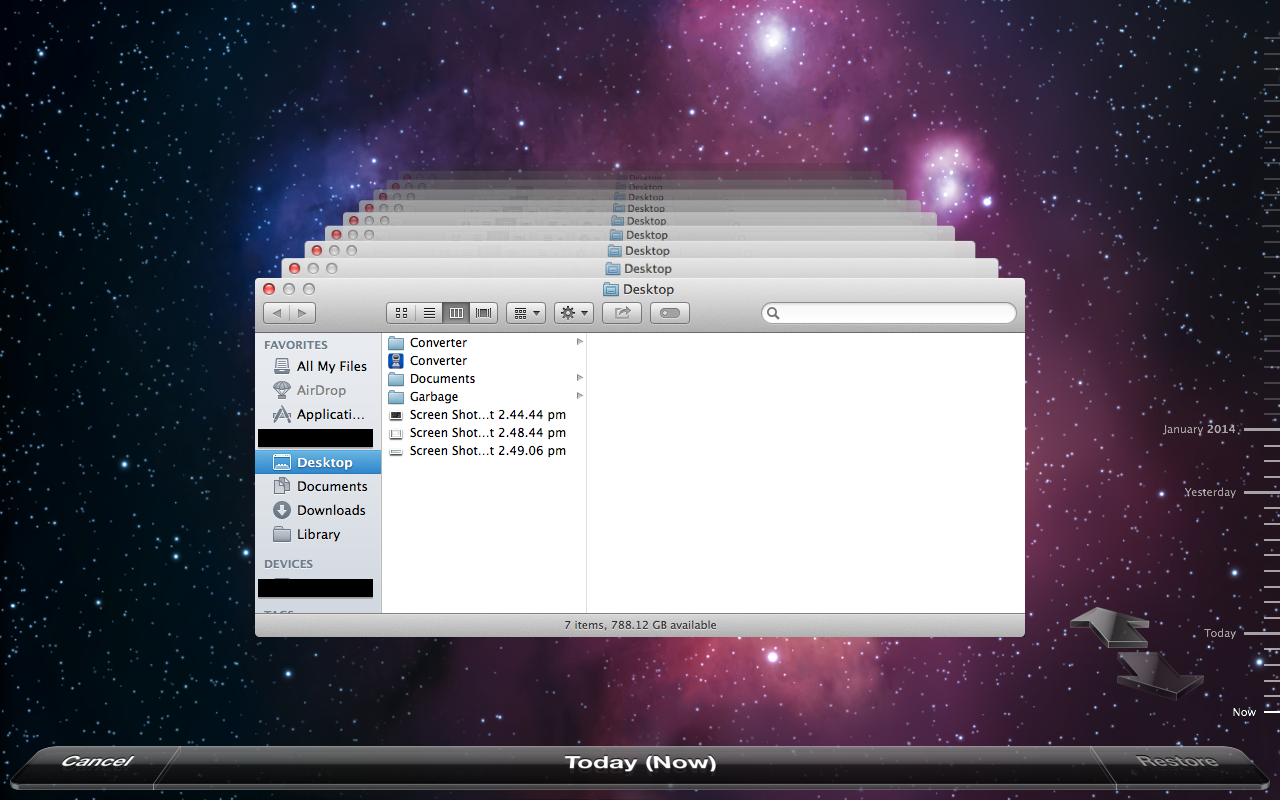Click the Today (Now) date label
Screen dimensions: 1280x800
tap(640, 762)
